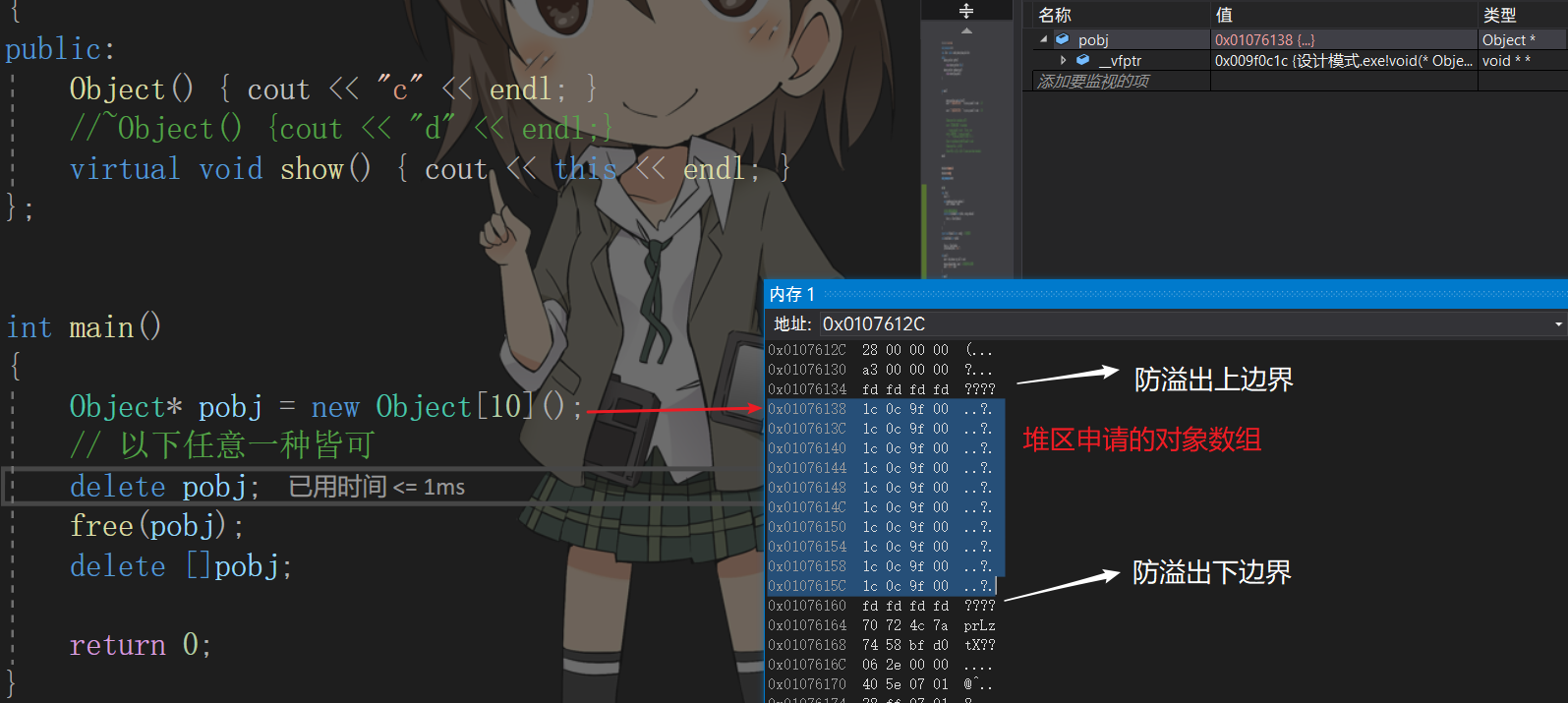Select the 'Object *' type cell
Screen dimensions: 1568x703
coord(1509,40)
